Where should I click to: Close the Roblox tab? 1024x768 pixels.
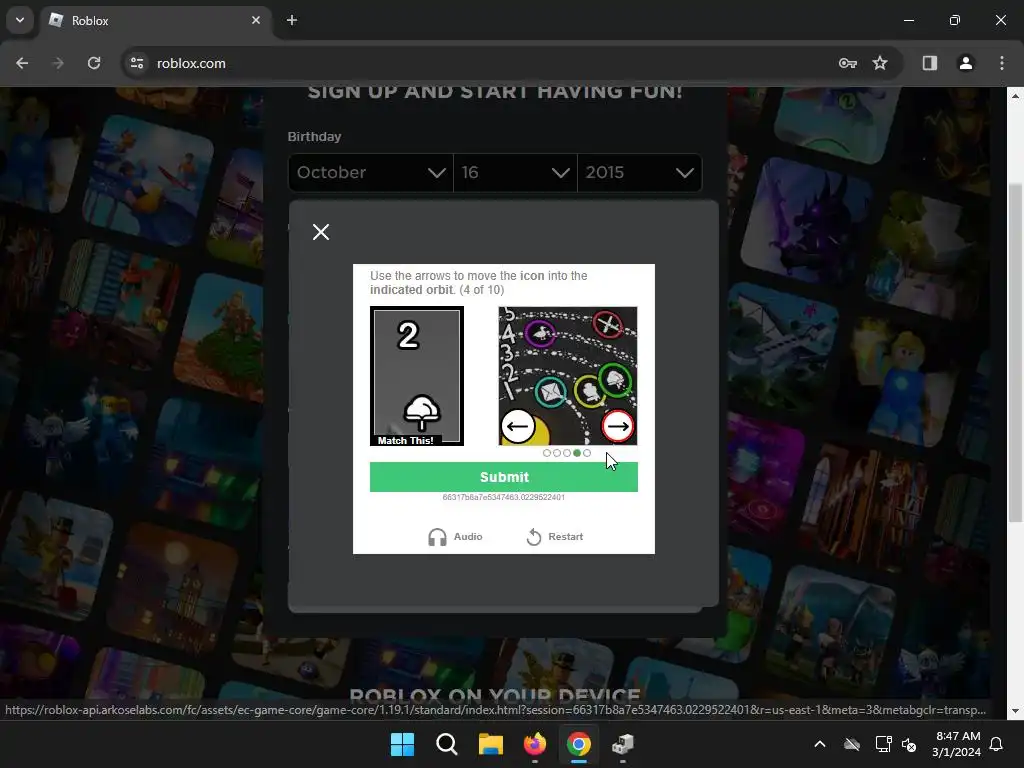pos(256,20)
